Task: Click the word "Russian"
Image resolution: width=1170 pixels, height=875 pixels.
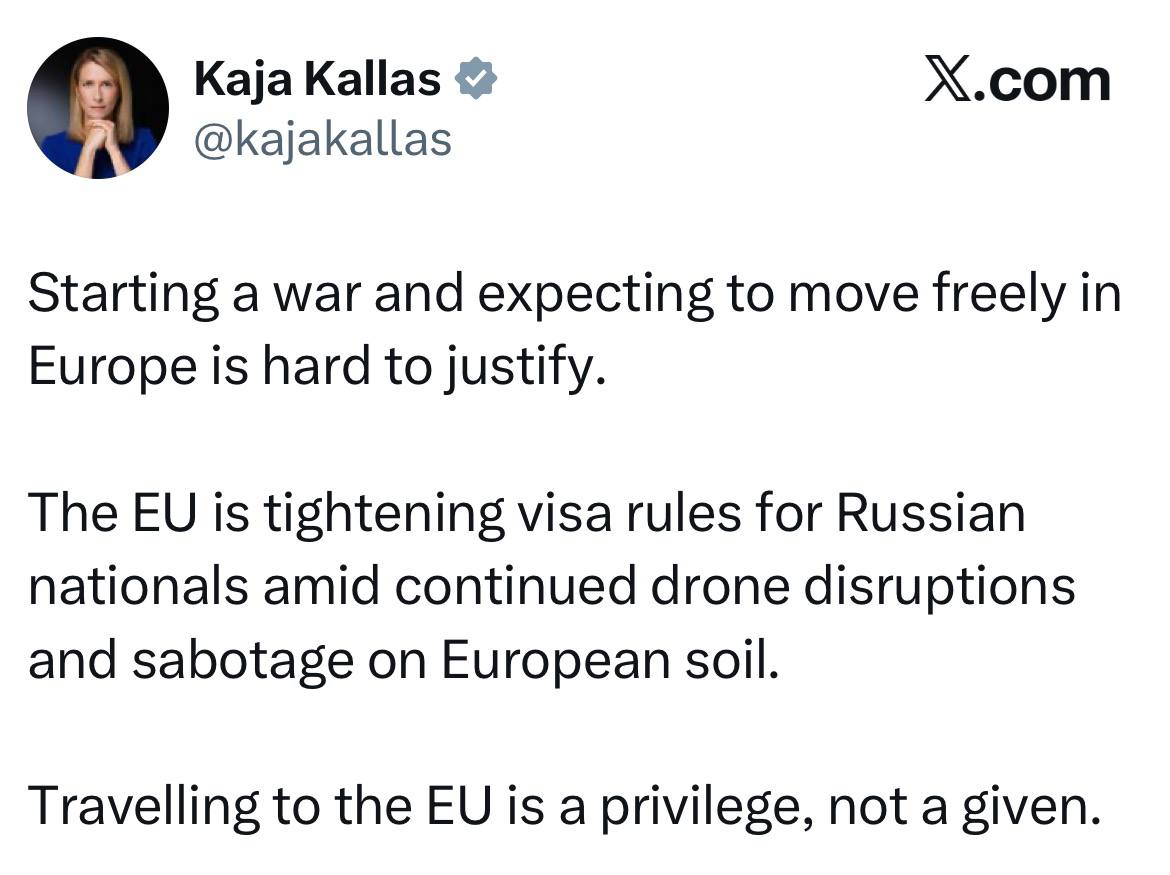Action: coord(930,513)
